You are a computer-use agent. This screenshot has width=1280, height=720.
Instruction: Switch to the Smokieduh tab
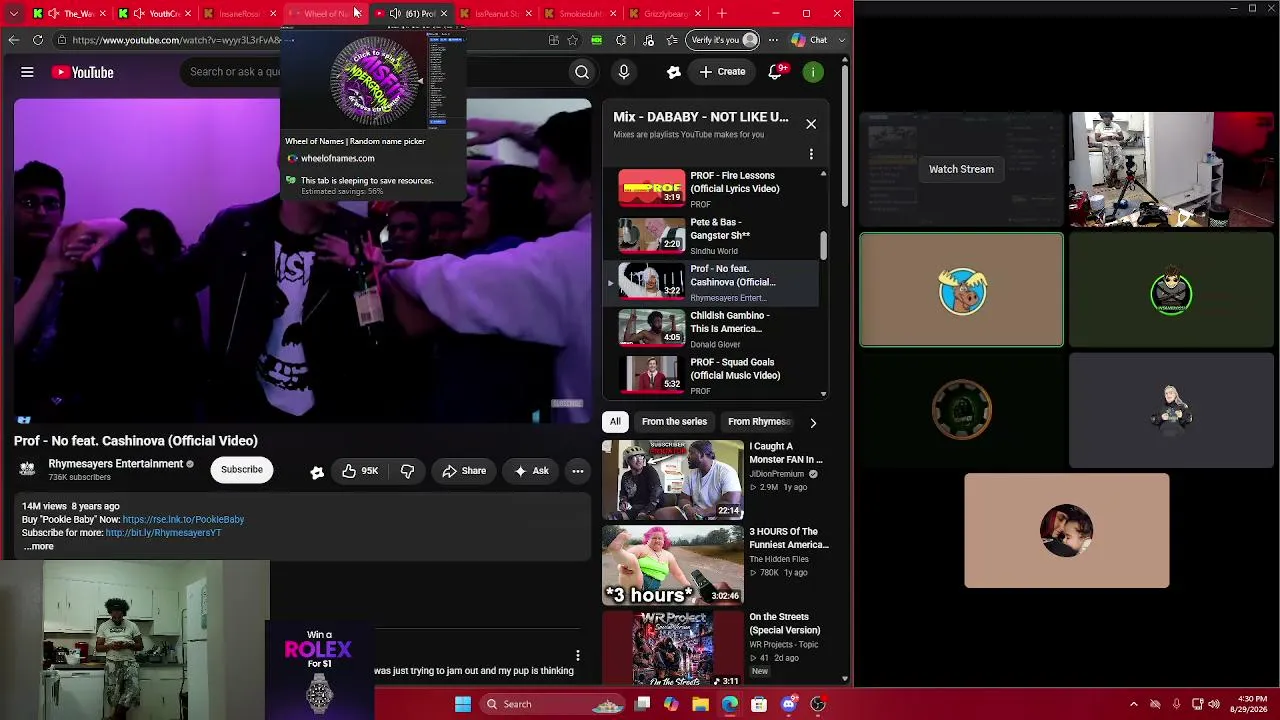[x=581, y=13]
